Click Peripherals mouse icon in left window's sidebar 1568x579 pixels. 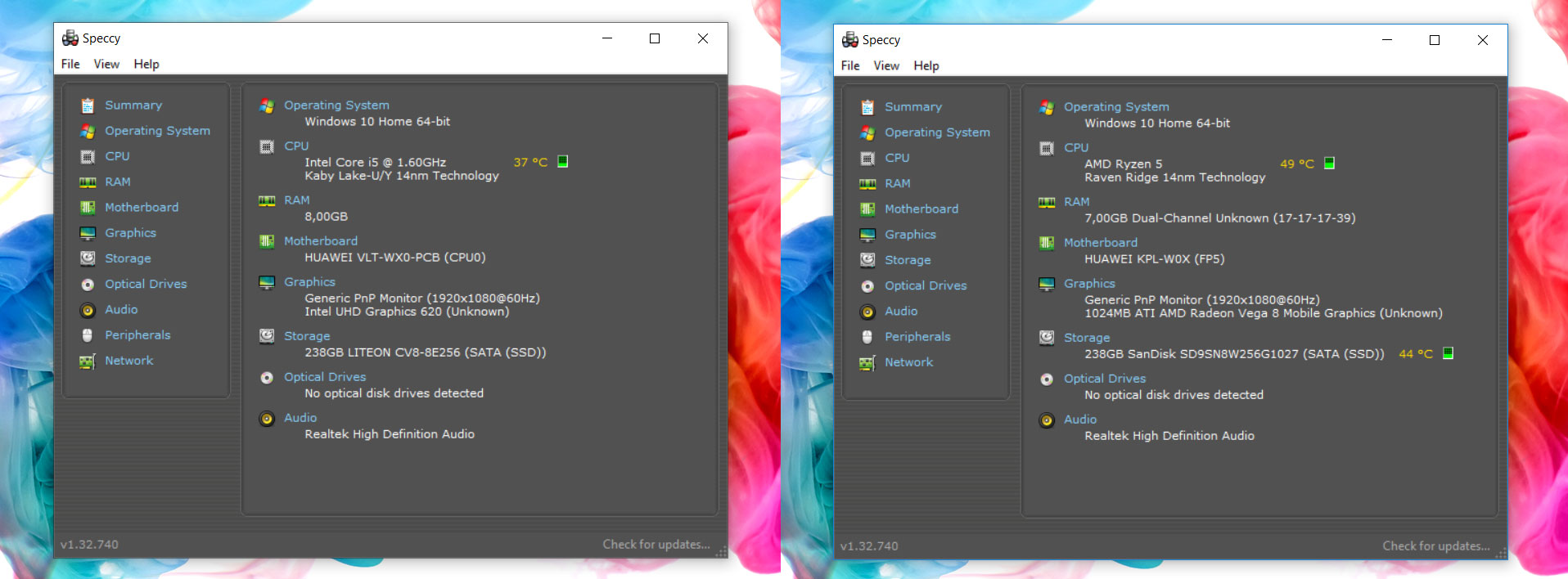(x=88, y=335)
